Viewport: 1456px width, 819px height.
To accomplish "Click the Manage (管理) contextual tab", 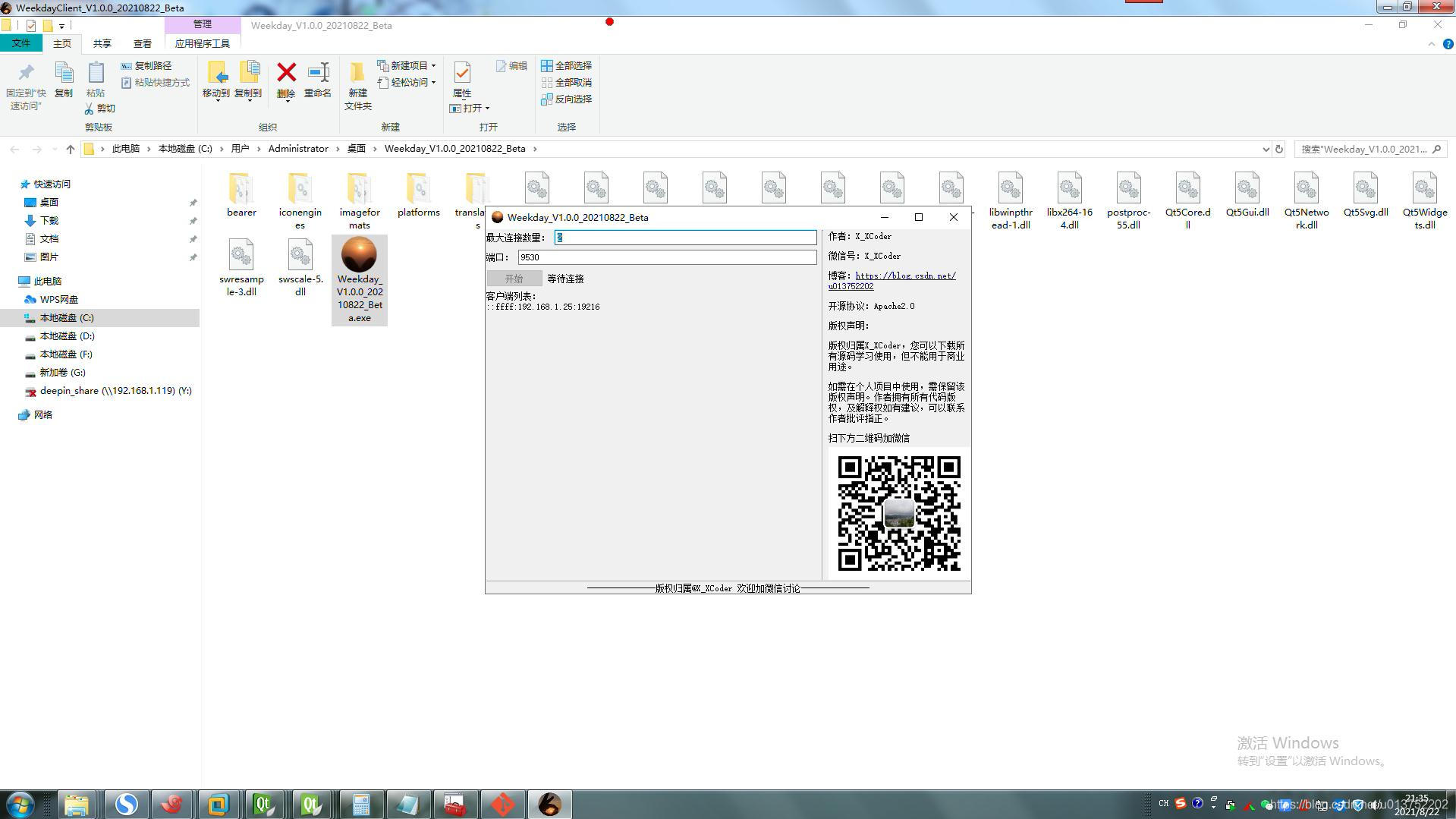I will (x=203, y=25).
